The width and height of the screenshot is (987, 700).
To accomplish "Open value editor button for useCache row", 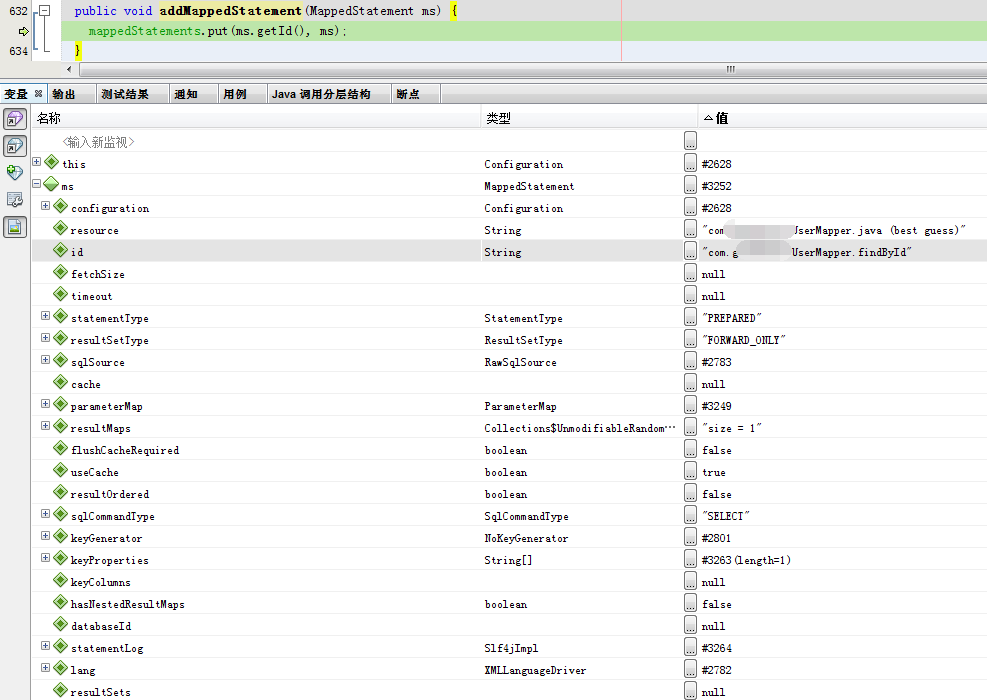I will [690, 471].
